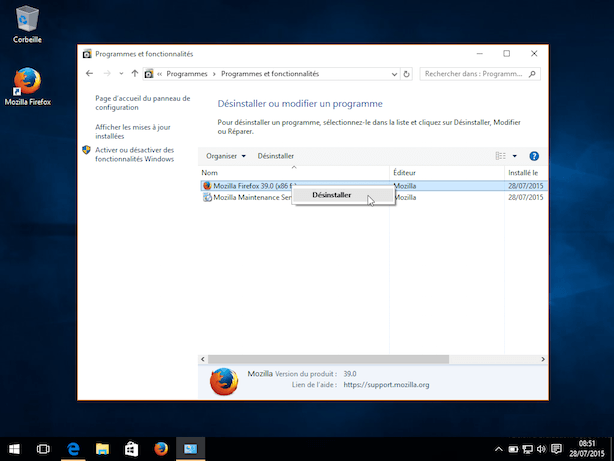Click Programmes et fonctionnalités breadcrumb segment
The image size is (614, 461).
pyautogui.click(x=270, y=74)
